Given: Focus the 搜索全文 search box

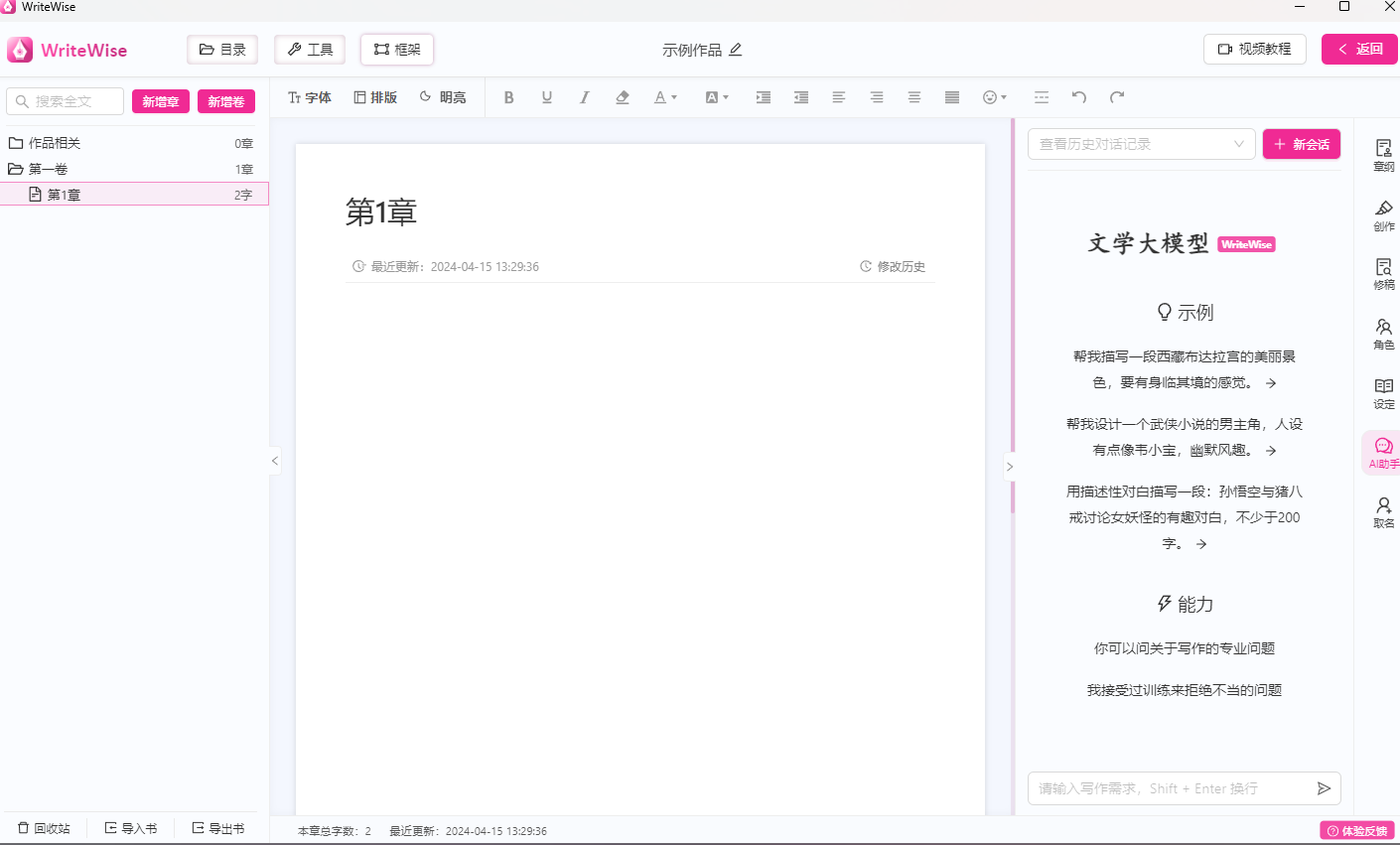Looking at the screenshot, I should tap(66, 101).
